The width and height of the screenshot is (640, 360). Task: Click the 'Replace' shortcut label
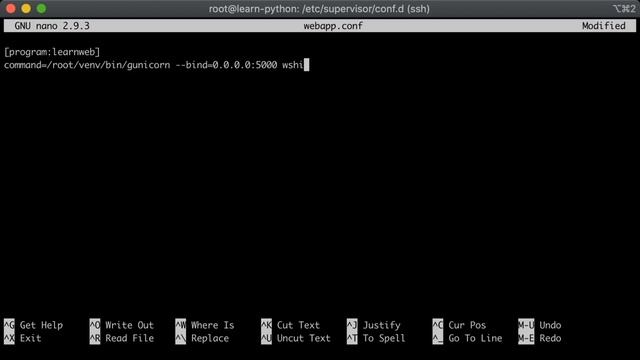(x=210, y=338)
